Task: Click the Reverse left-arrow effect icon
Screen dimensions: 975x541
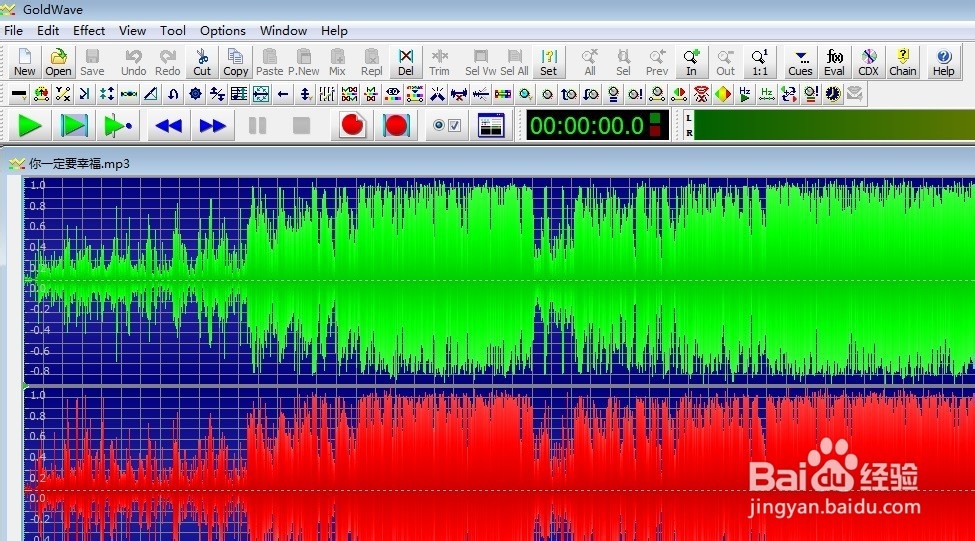Action: click(283, 94)
